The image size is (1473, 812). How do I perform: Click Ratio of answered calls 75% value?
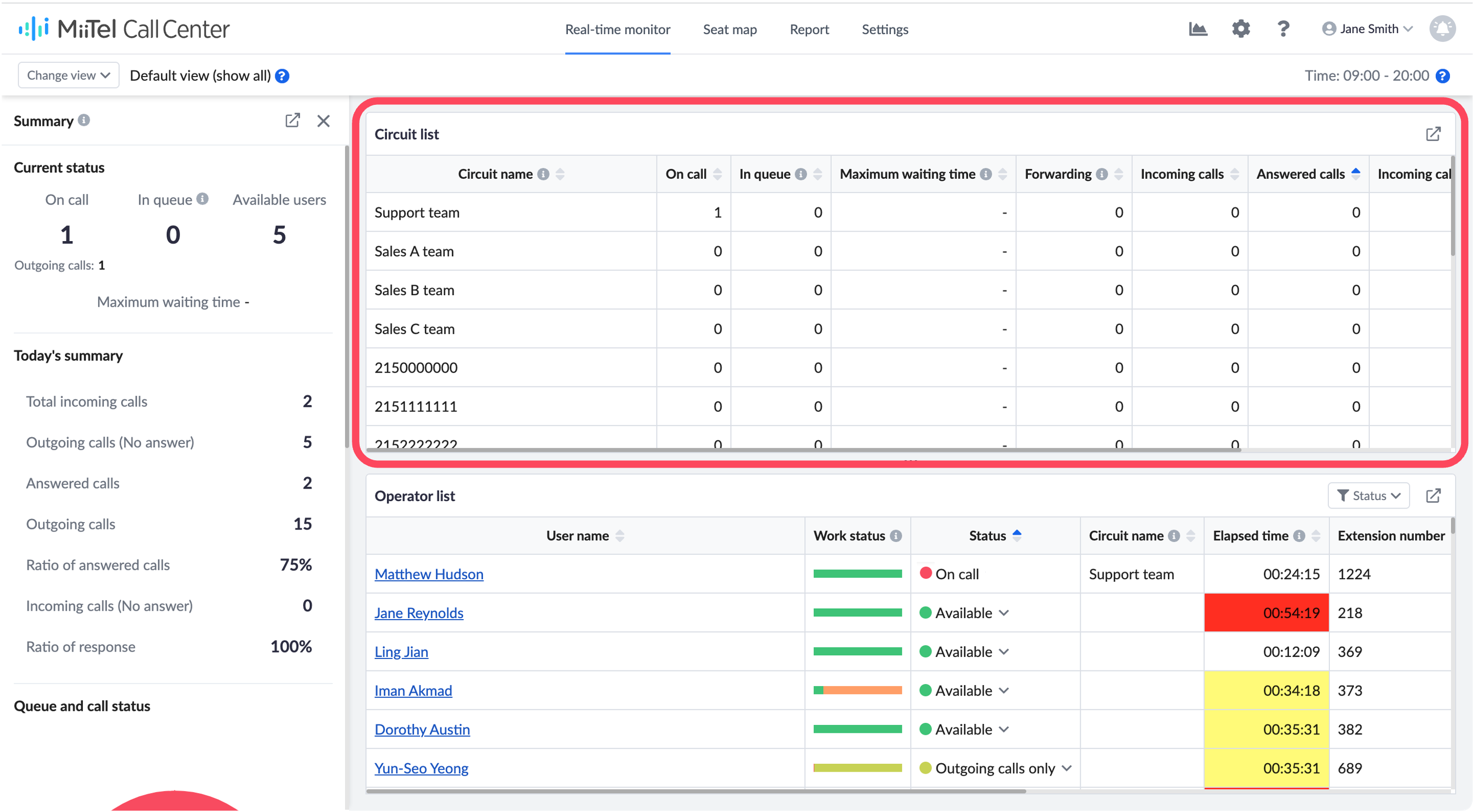296,565
